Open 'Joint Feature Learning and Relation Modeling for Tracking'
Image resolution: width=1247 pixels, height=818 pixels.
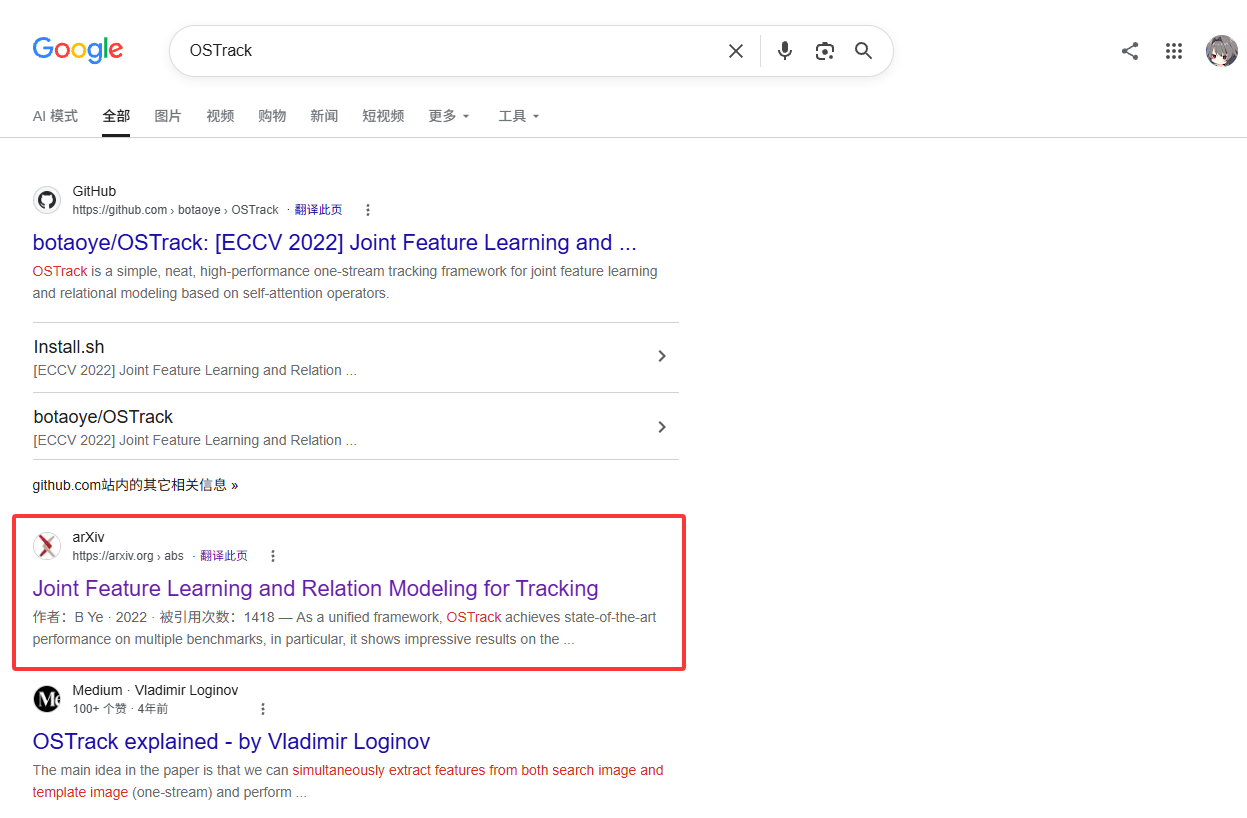pos(316,589)
